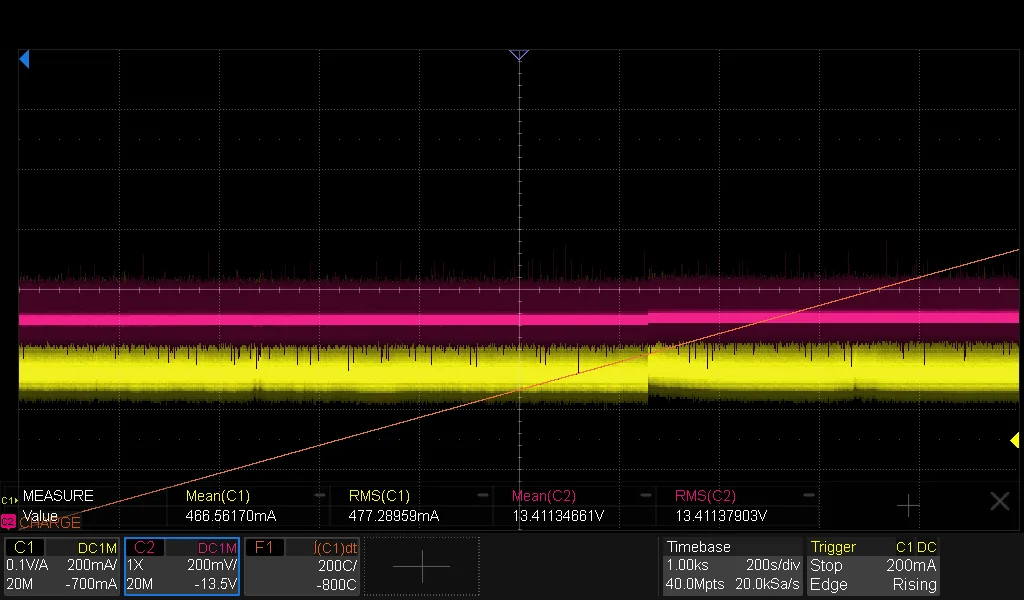Click the Rising trigger slope text

(914, 584)
